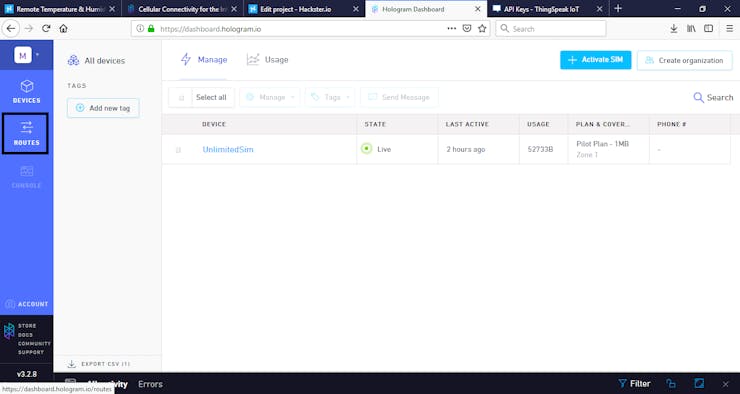This screenshot has height=394, width=740.
Task: Tick the UnlimitedSim row checkbox
Action: coord(178,150)
